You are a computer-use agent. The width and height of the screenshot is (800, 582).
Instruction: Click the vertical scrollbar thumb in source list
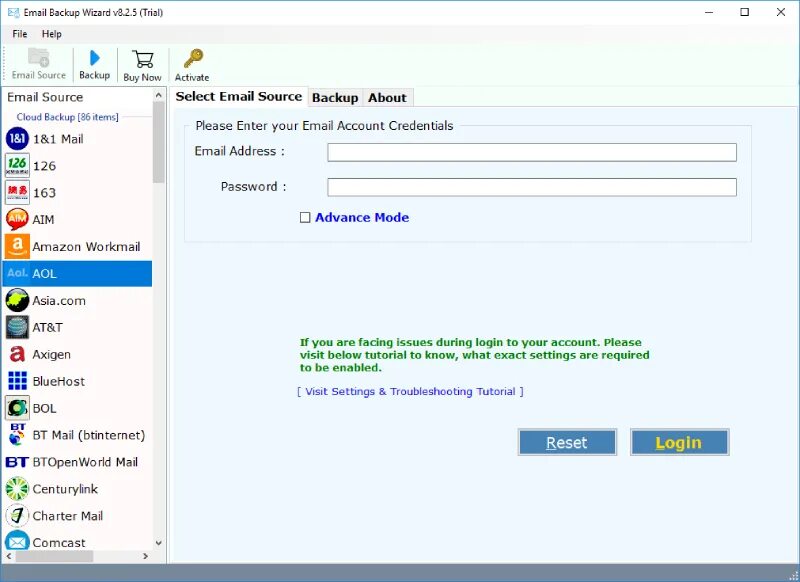coord(159,142)
